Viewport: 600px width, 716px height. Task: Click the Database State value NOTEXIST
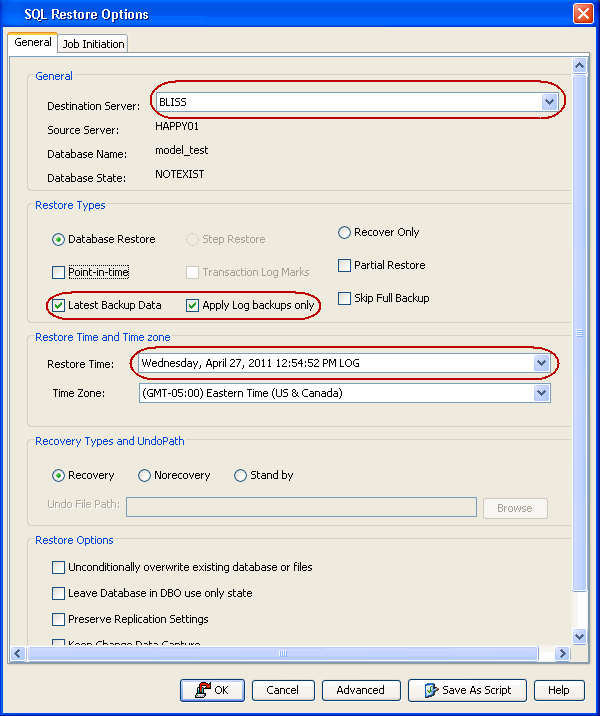point(179,174)
